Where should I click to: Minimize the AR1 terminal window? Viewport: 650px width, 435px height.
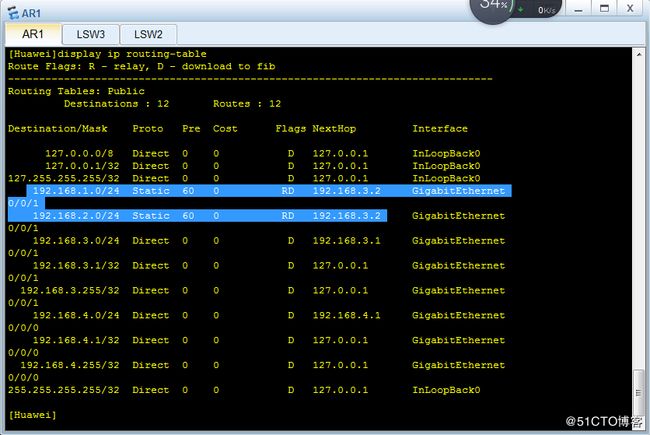coord(579,9)
